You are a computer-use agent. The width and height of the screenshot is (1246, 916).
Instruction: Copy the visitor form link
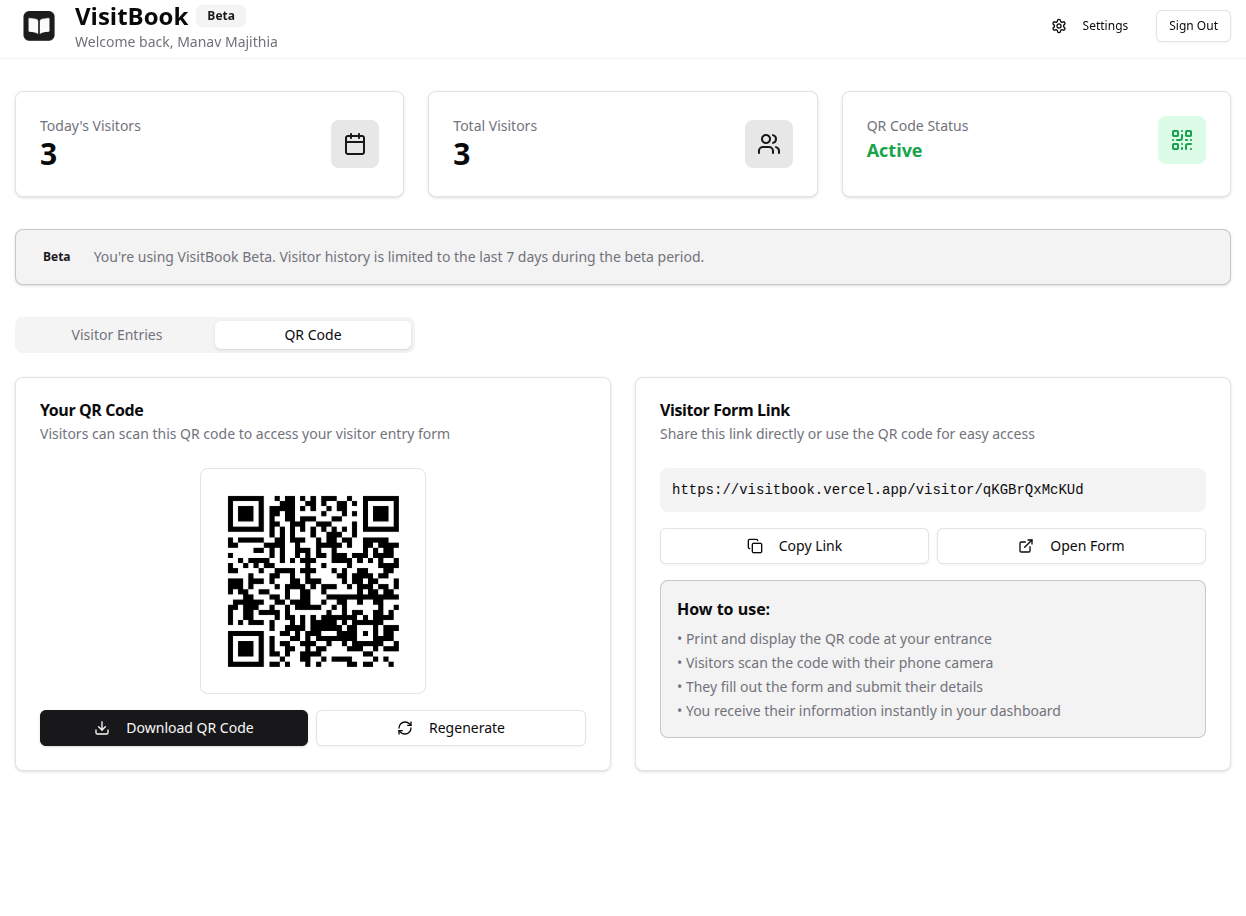[x=794, y=546]
